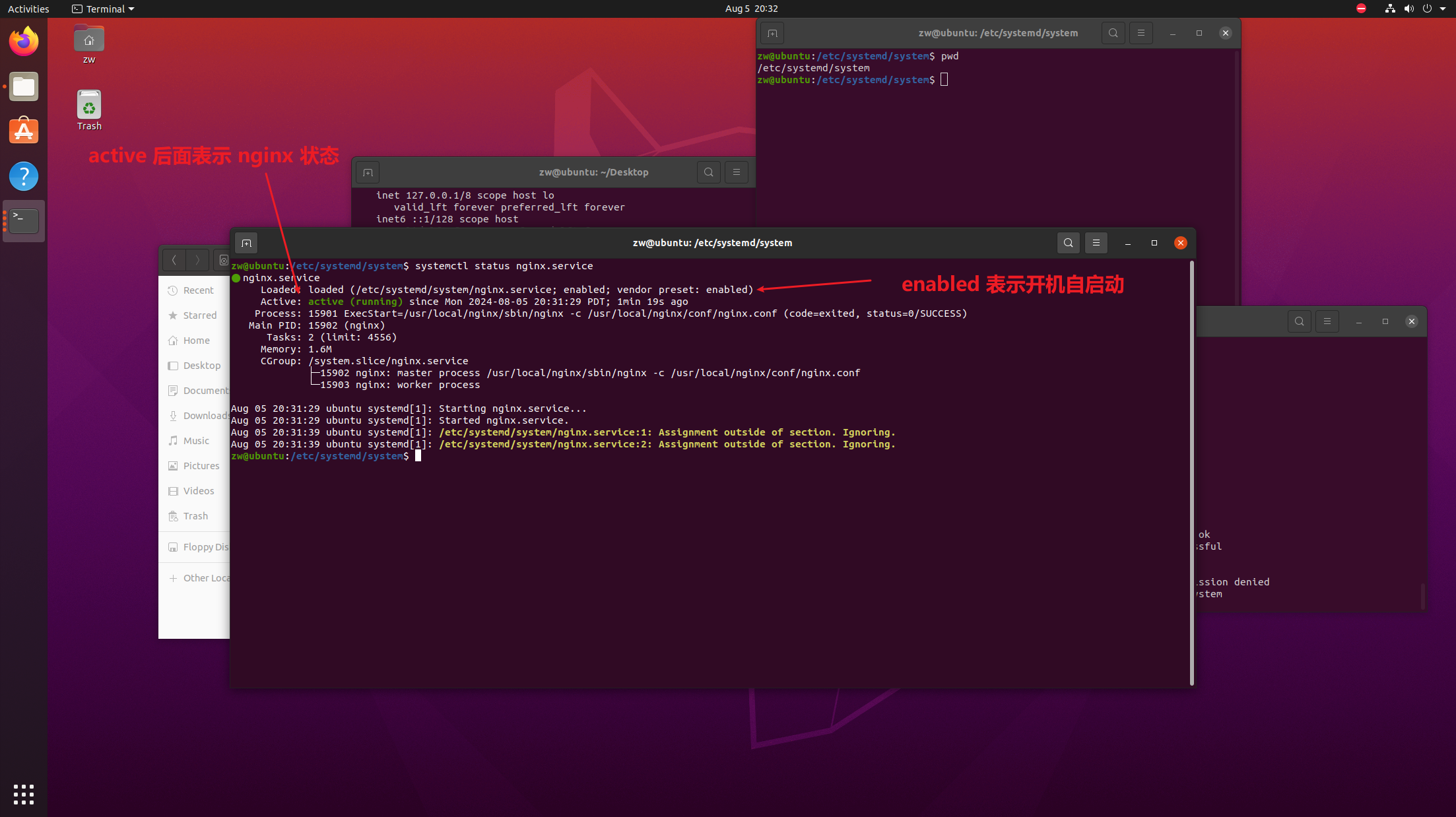Open the Help icon in the dock
The height and width of the screenshot is (817, 1456).
[x=24, y=177]
